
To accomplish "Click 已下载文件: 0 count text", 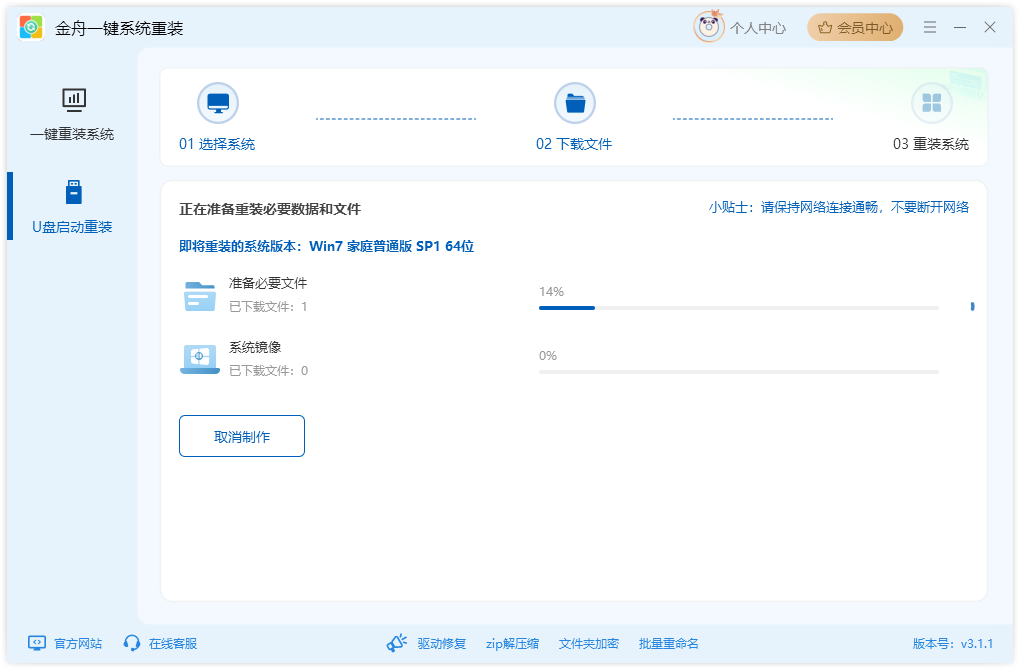I will (269, 371).
